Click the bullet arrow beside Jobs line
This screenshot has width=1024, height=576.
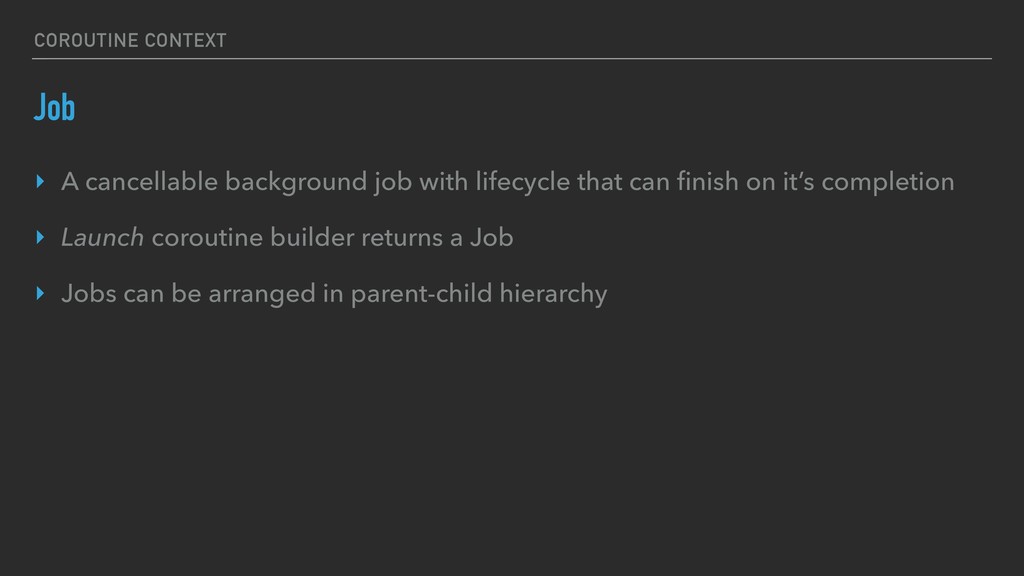[x=39, y=294]
